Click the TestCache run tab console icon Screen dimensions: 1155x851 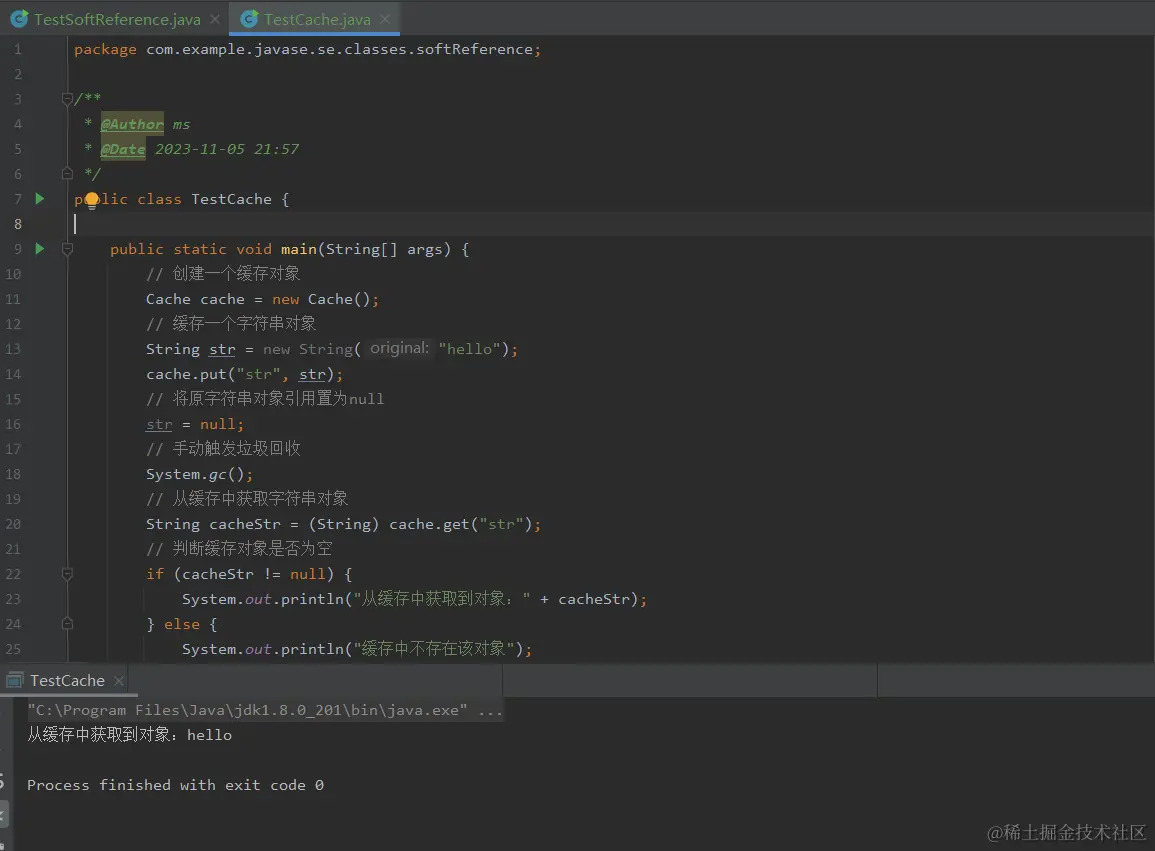pos(15,680)
